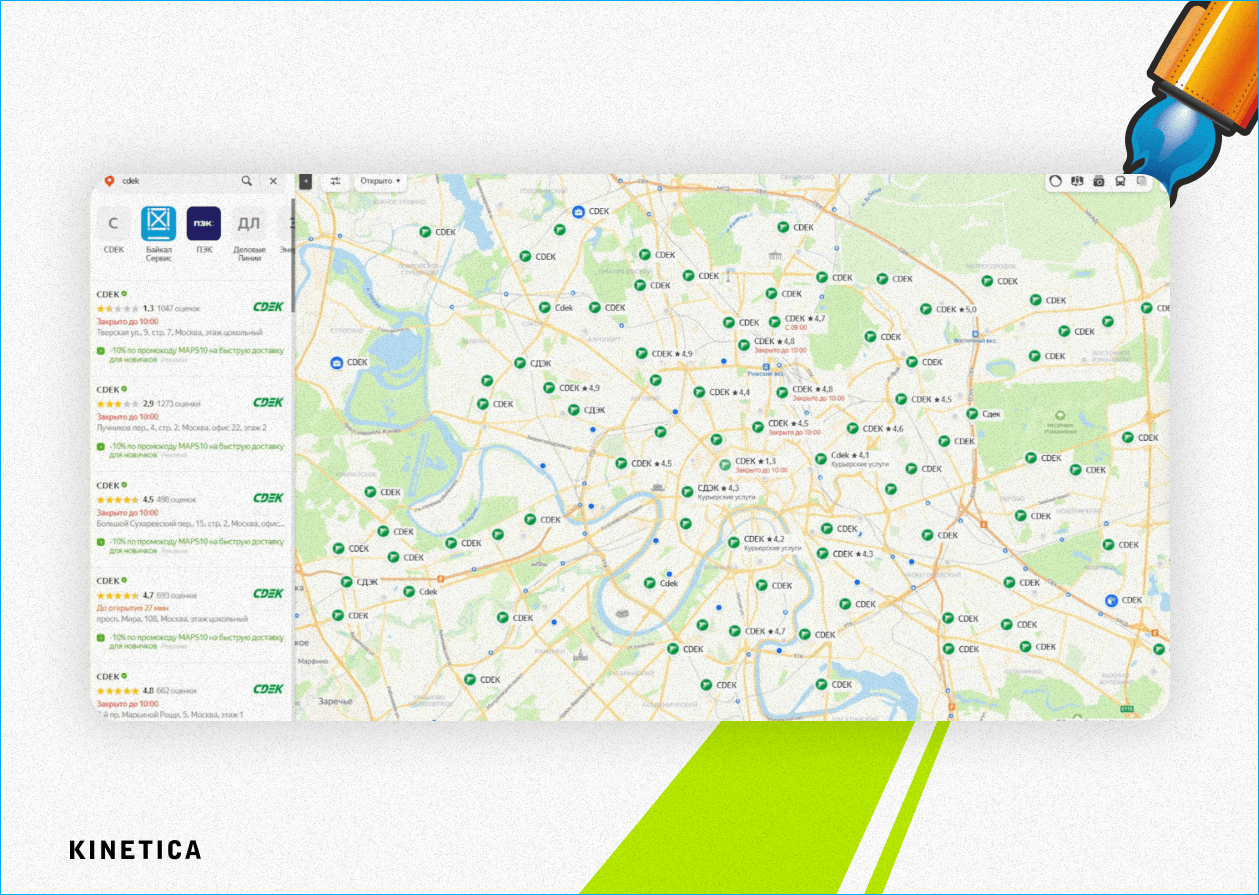Open MAPS10 promo under Тверская ул. result
The width and height of the screenshot is (1259, 895).
tap(190, 354)
